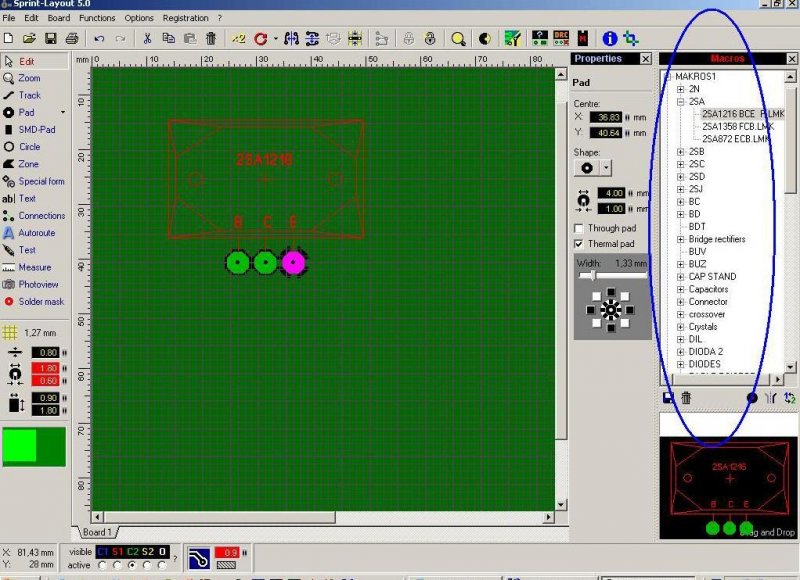
Task: Save the layout with floppy icon
Action: [x=51, y=38]
